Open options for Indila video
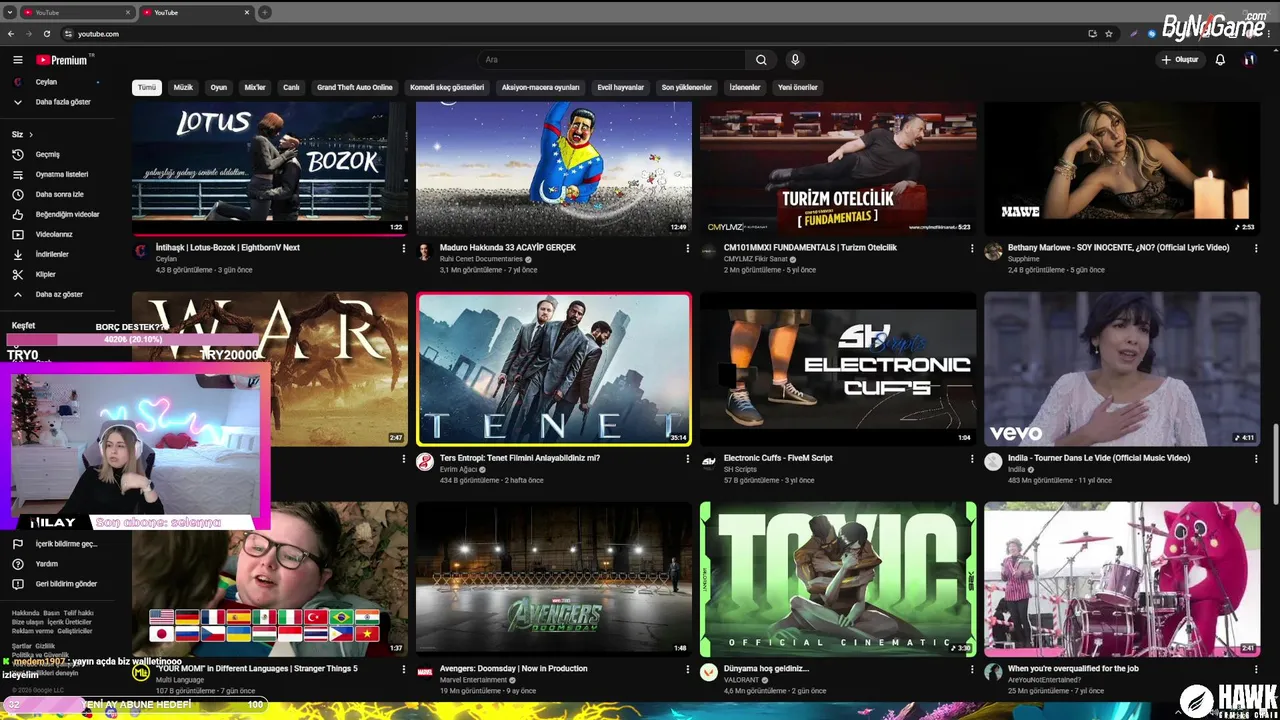 [x=1256, y=459]
